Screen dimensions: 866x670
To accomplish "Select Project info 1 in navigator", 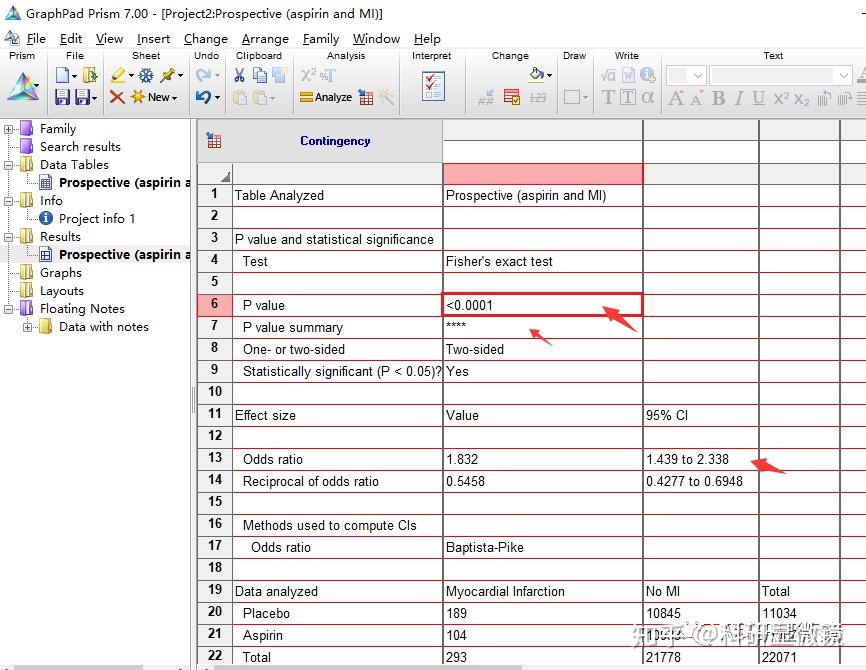I will point(97,219).
